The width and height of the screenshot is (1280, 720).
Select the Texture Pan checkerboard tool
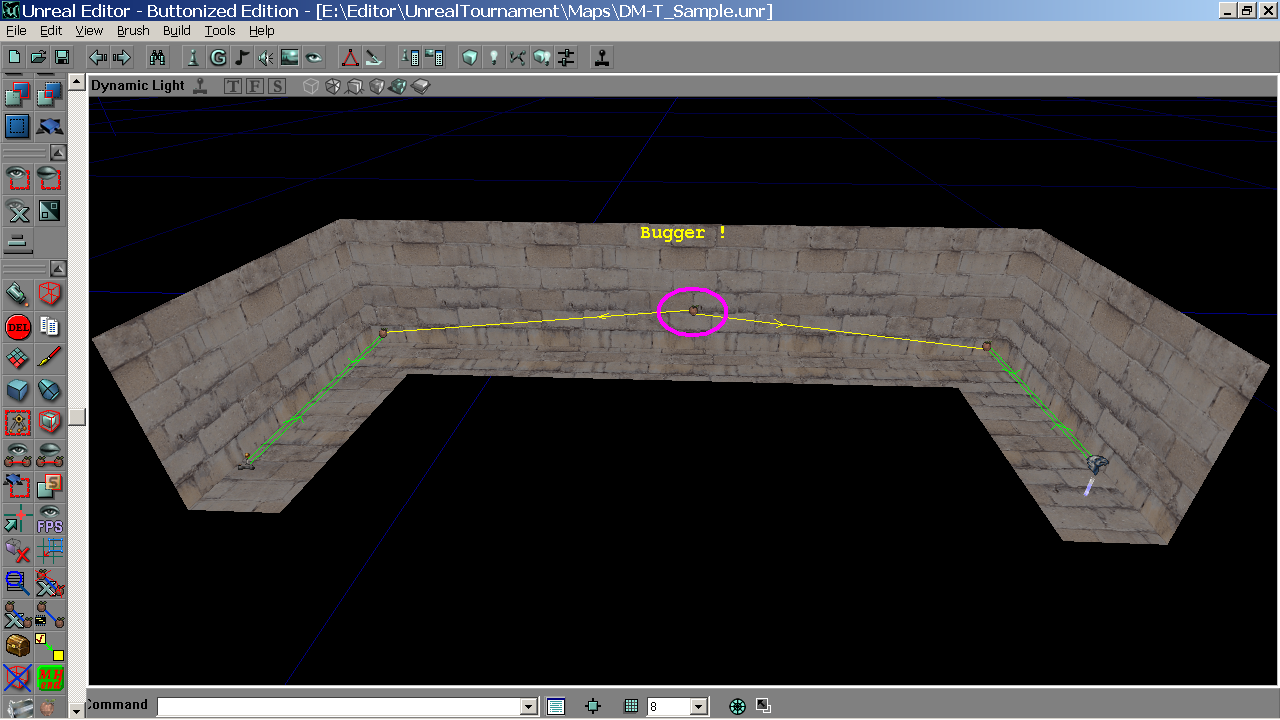point(18,358)
